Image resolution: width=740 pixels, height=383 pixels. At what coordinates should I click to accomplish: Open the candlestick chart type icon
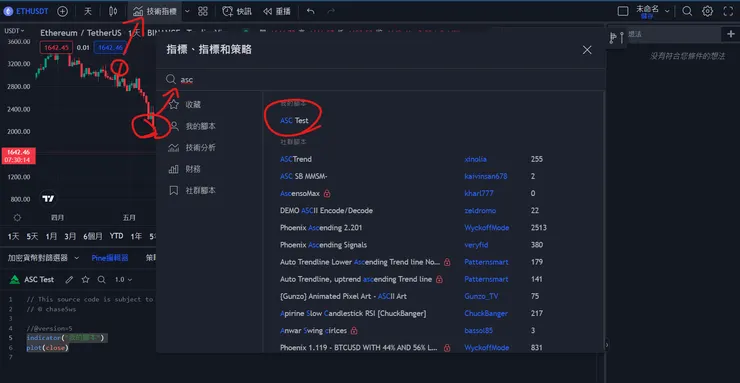coord(113,11)
